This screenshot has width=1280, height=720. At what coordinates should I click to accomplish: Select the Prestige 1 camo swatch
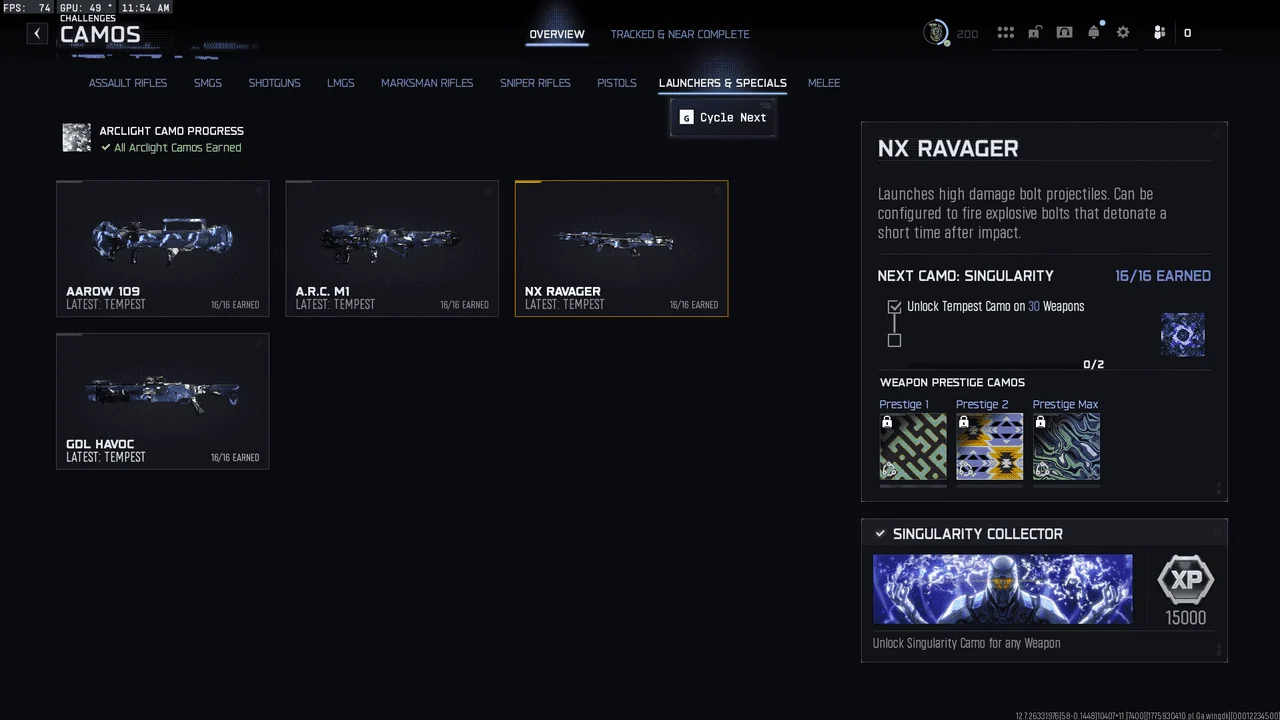coord(913,447)
